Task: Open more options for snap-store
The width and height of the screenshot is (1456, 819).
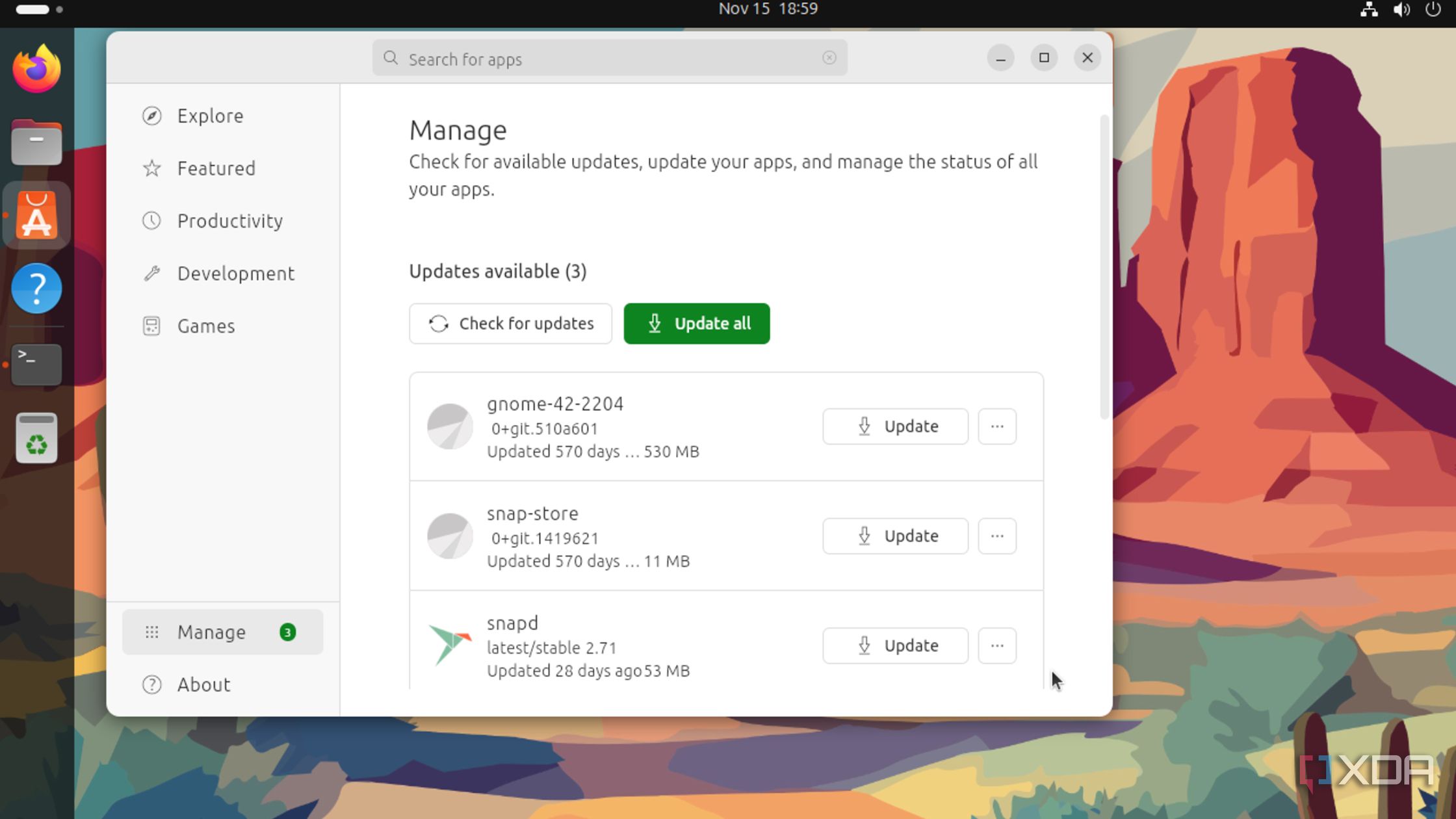Action: click(x=997, y=536)
